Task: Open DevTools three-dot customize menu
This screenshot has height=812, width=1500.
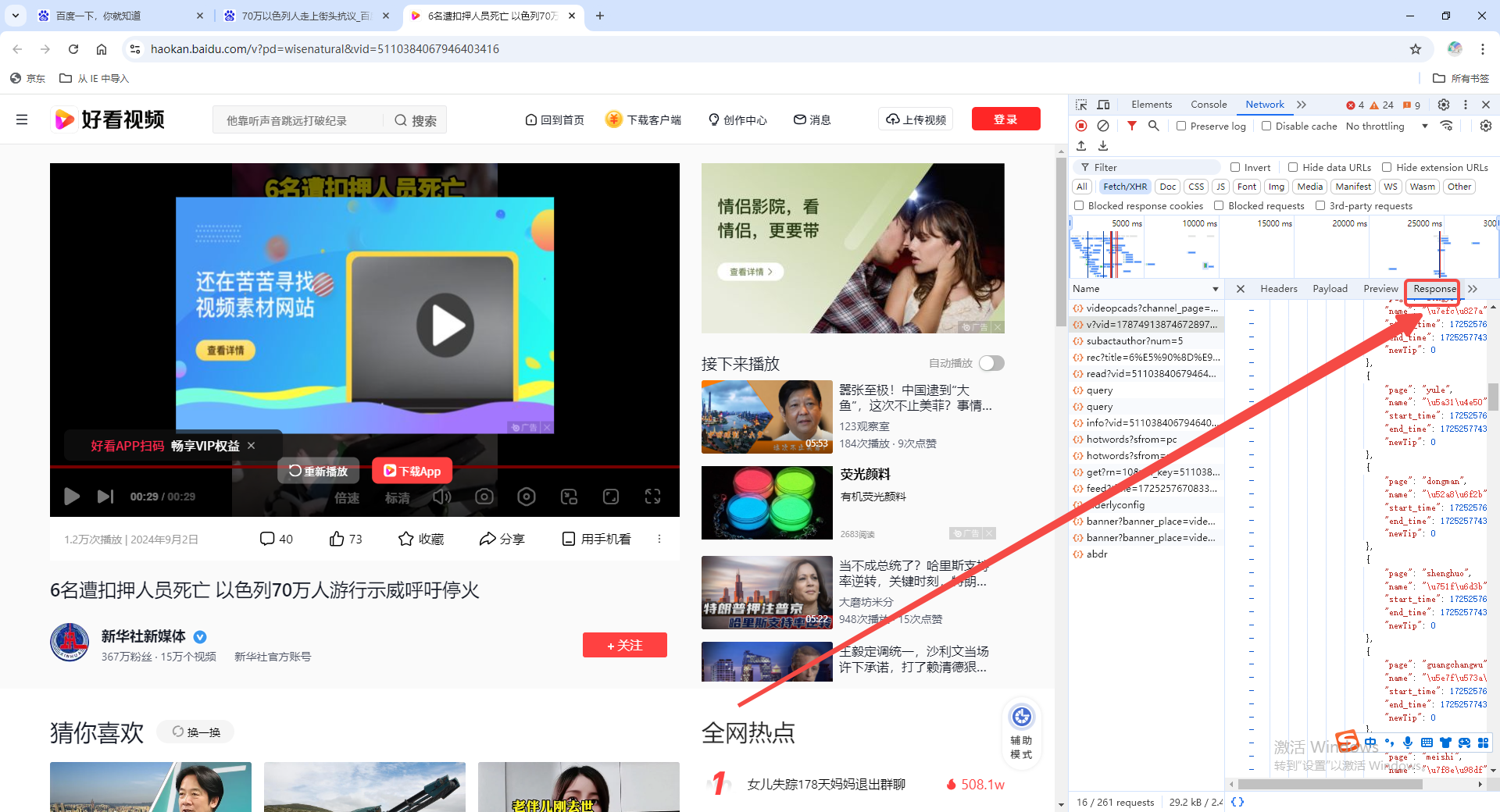Action: (x=1466, y=105)
